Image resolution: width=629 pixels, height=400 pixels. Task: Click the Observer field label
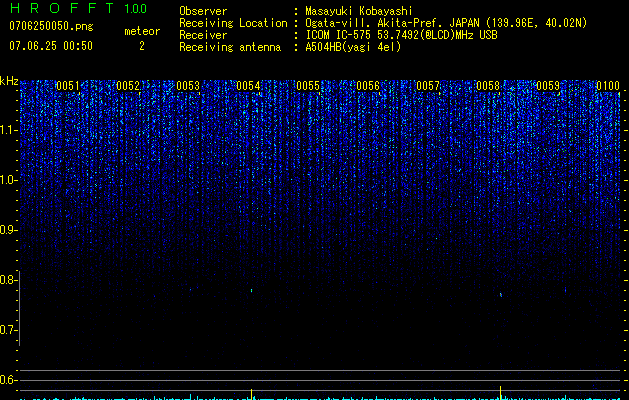coord(203,11)
